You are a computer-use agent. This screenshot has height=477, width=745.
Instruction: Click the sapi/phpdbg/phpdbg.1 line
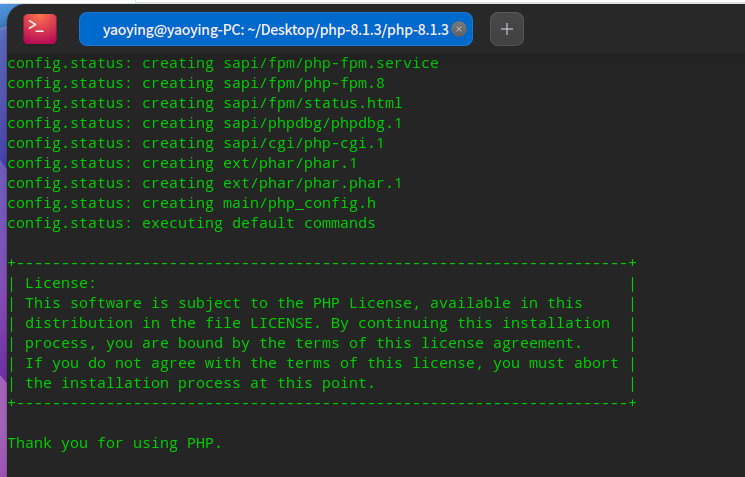(204, 123)
